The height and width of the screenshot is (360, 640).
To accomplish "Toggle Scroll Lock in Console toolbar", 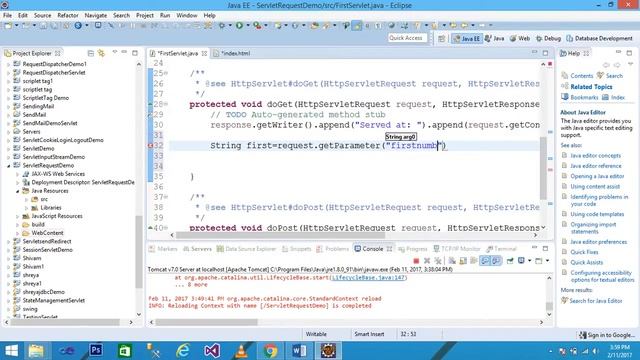I will tap(463, 260).
